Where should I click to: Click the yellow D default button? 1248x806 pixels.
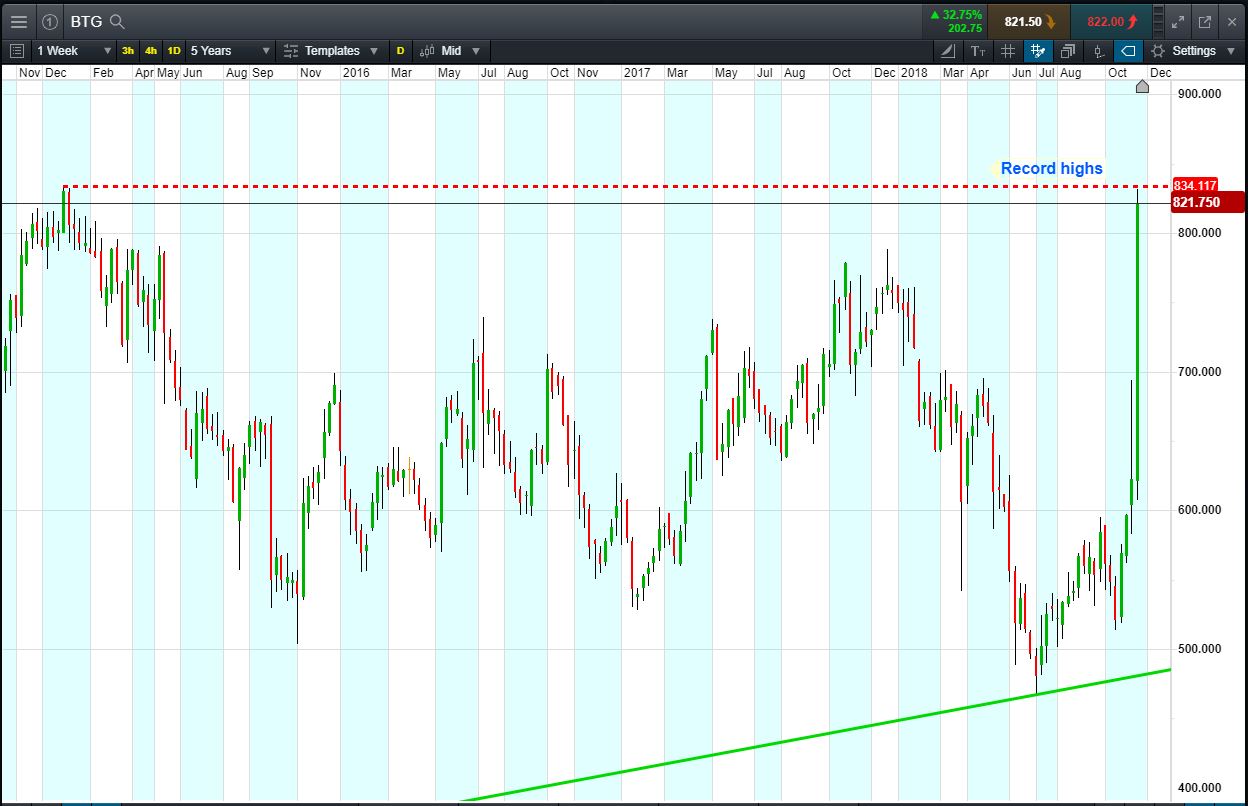(x=400, y=50)
